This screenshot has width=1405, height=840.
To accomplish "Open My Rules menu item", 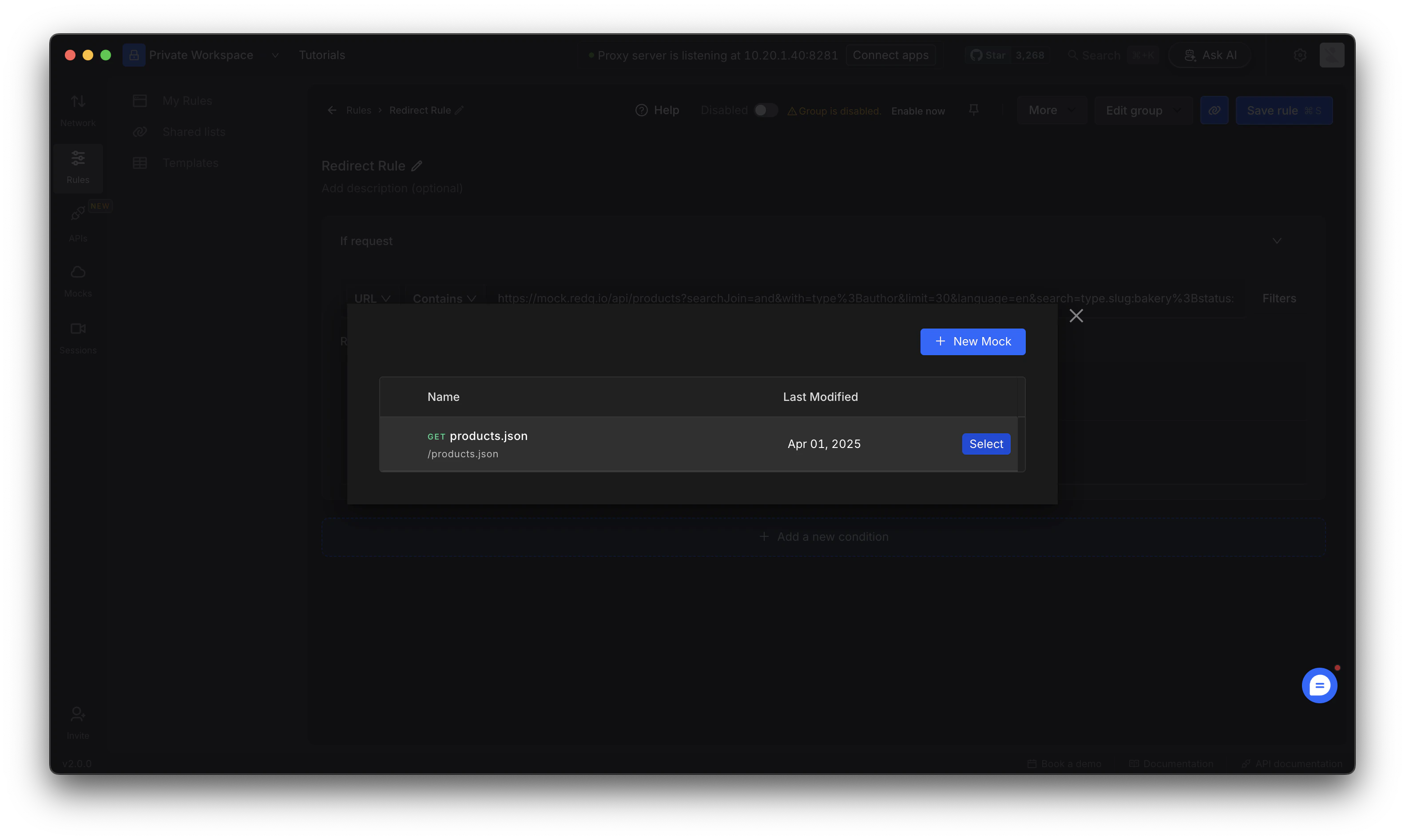I will [x=187, y=101].
